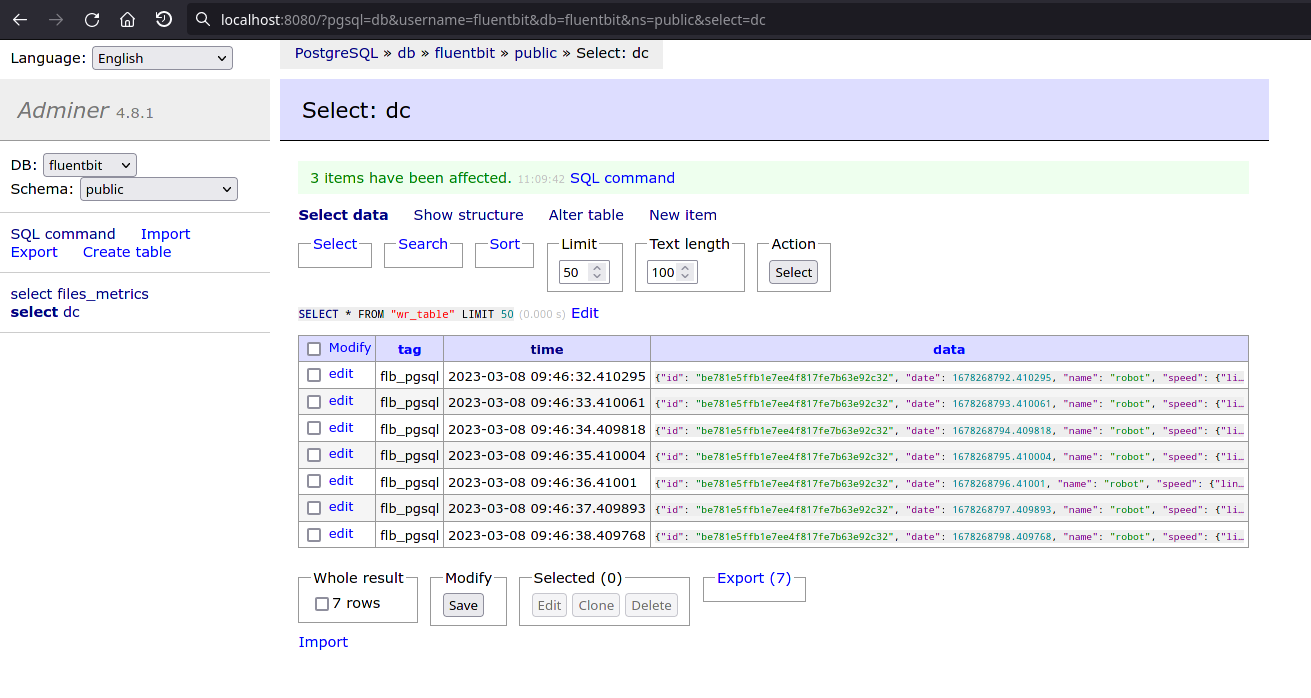Click the Import link below the table
This screenshot has width=1311, height=698.
(x=323, y=642)
